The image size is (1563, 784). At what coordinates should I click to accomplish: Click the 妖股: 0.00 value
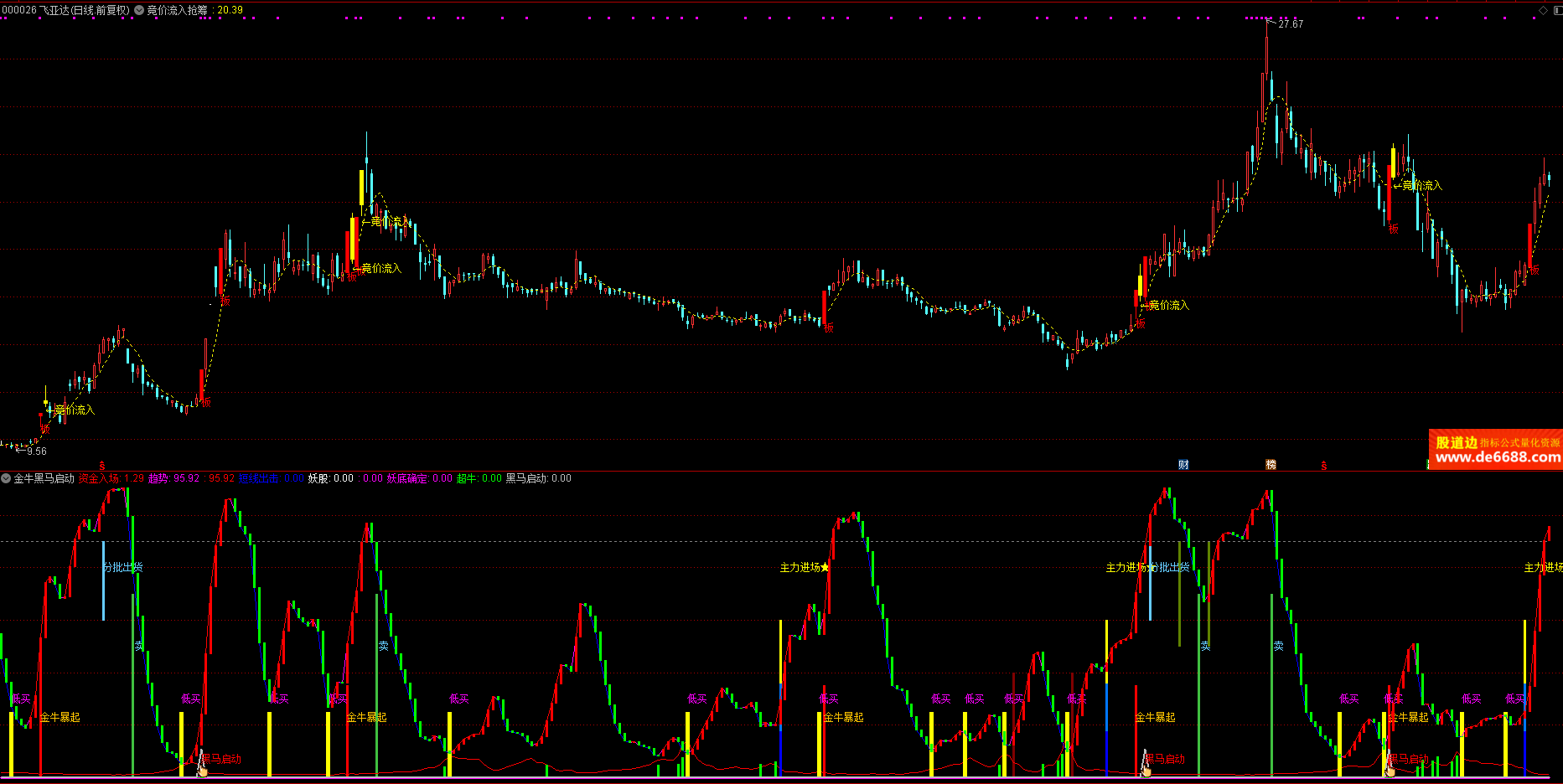coord(331,478)
